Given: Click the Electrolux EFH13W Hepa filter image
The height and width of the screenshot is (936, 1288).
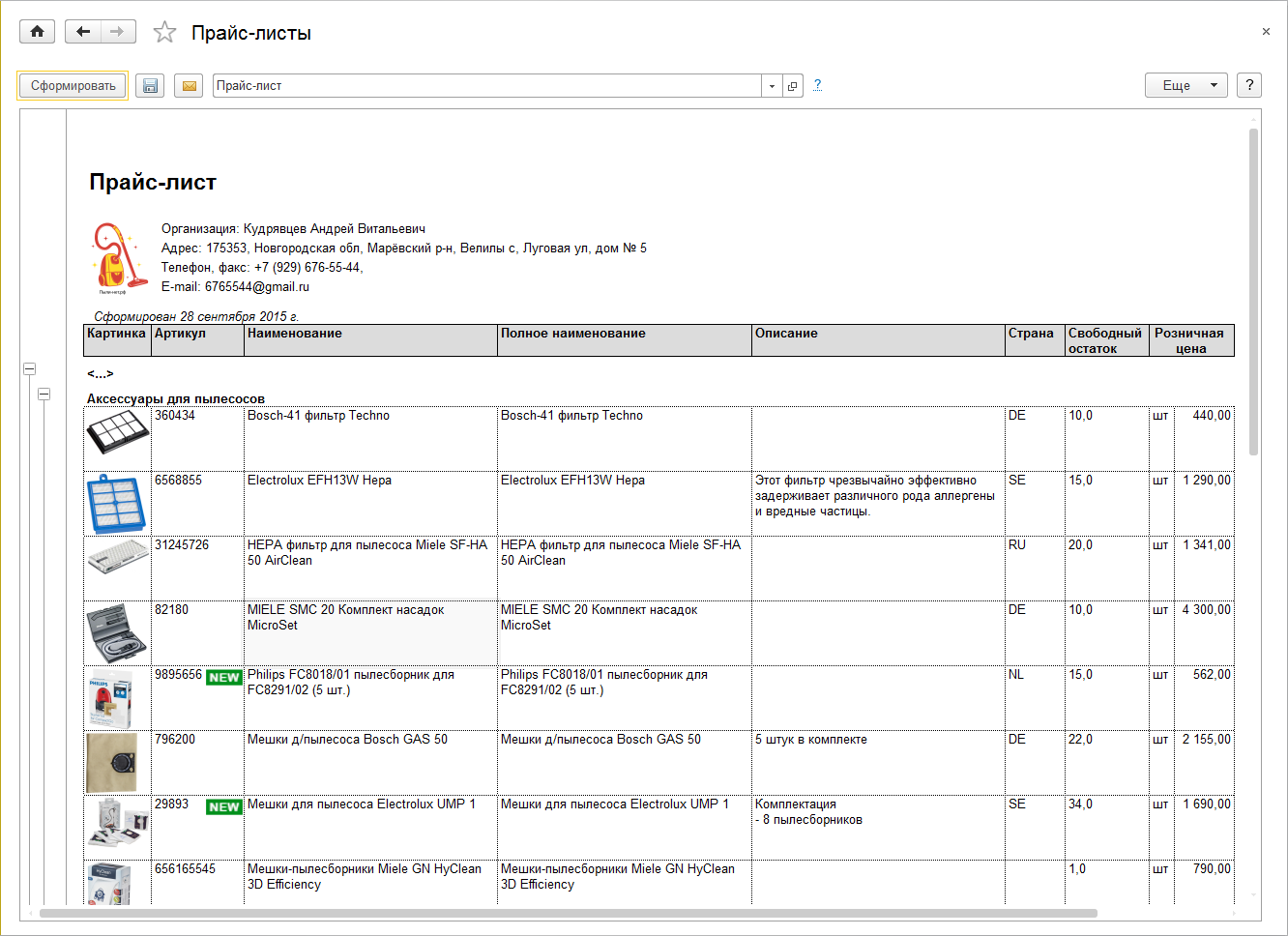Looking at the screenshot, I should click(x=117, y=503).
